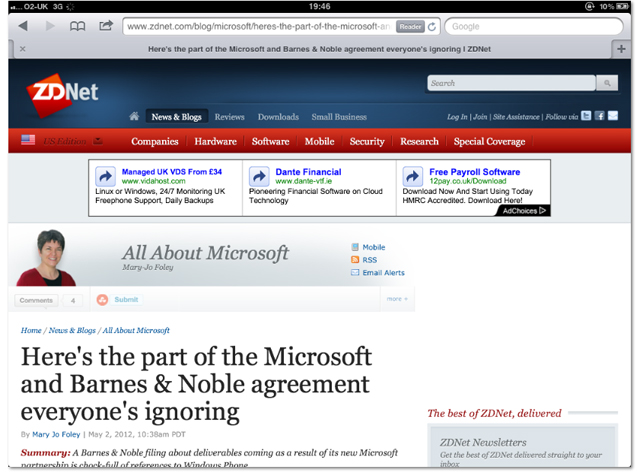Click the Home breadcrumb link
640x473 pixels.
tap(31, 330)
